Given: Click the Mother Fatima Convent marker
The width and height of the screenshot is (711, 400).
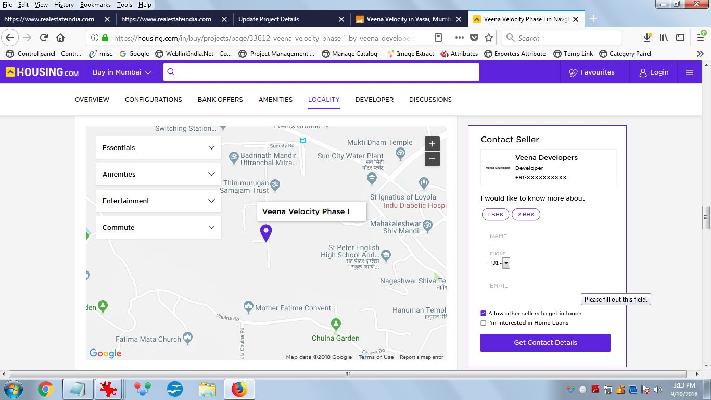Looking at the screenshot, I should point(248,307).
